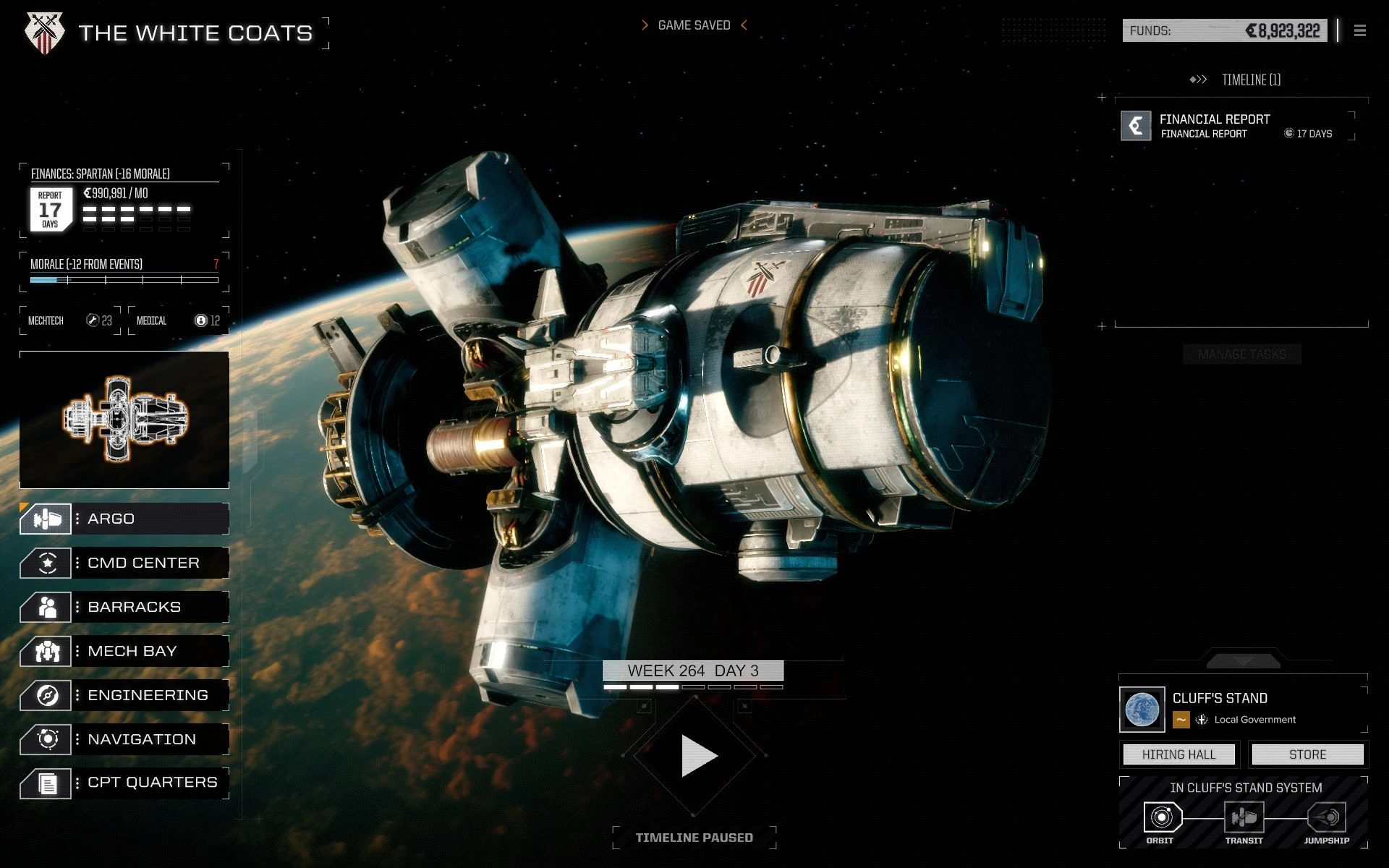This screenshot has height=868, width=1389.
Task: Click the timeline arrows icon beside Timeline
Action: [1198, 80]
